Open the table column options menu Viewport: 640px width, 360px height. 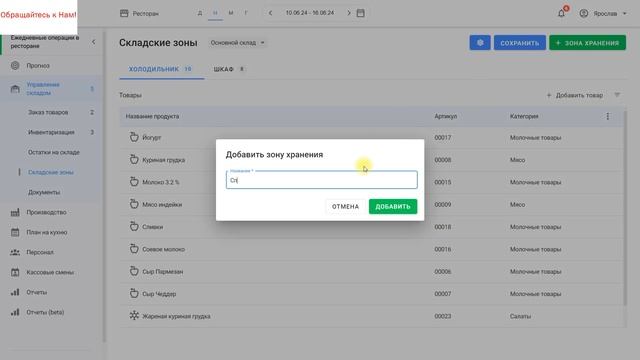[608, 116]
